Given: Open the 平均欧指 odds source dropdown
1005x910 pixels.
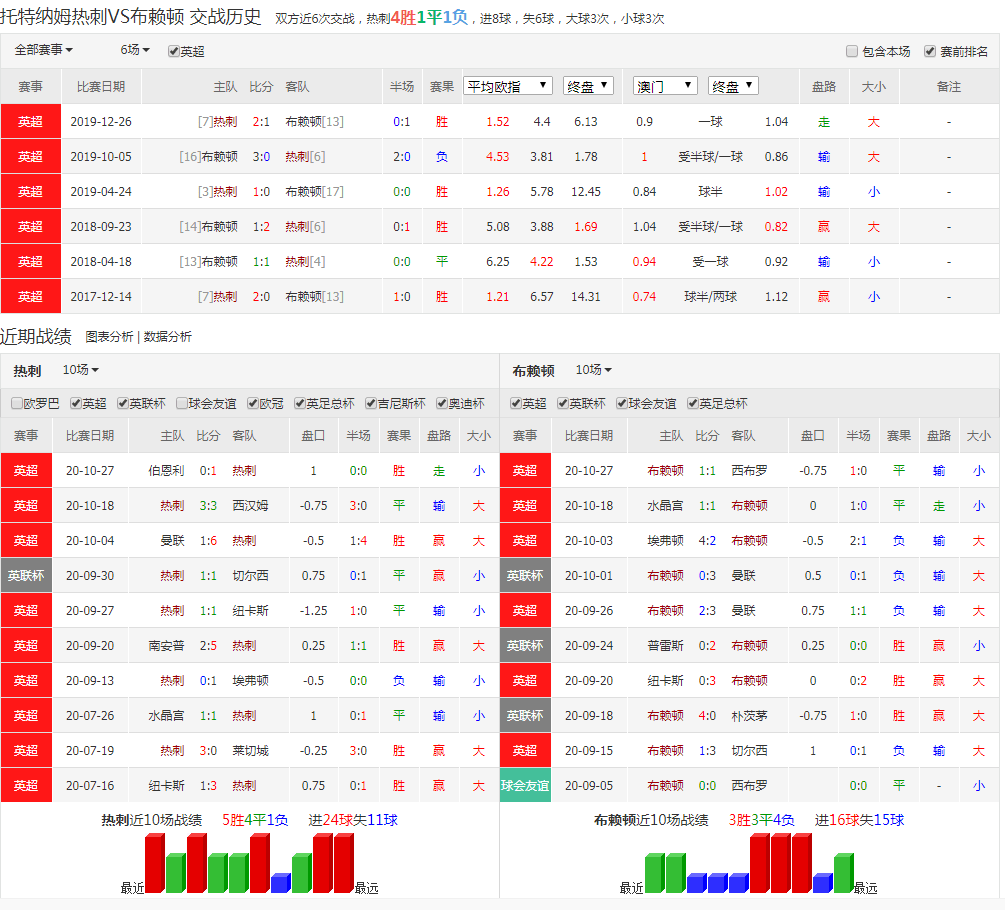Looking at the screenshot, I should [x=508, y=86].
